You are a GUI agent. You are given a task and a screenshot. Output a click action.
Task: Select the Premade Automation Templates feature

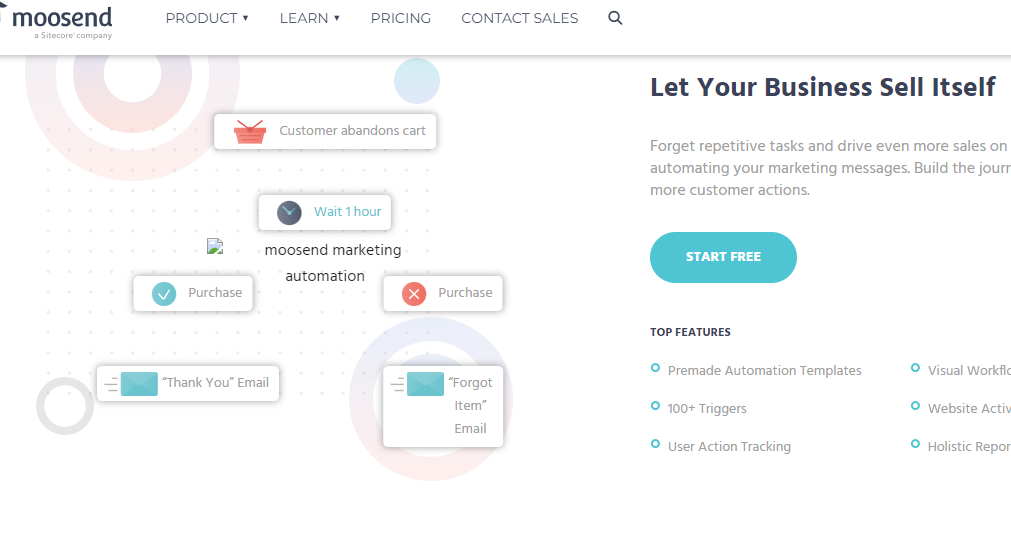(x=764, y=371)
